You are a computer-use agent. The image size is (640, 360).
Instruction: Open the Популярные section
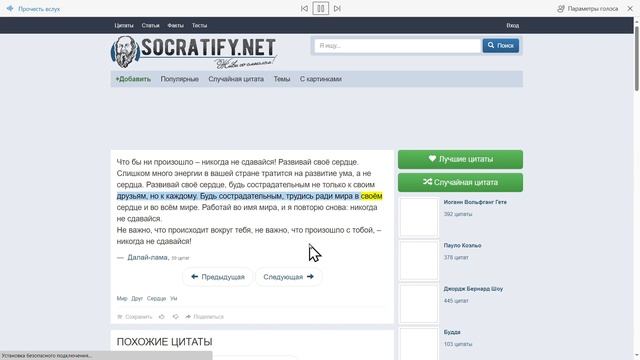coord(180,79)
